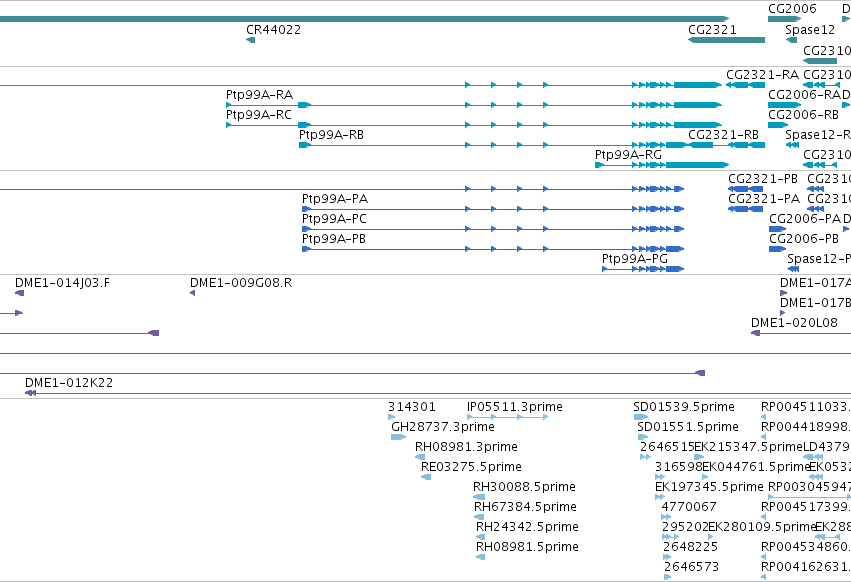Select the RH08981.3prime EST label
851x582 pixels.
point(466,447)
